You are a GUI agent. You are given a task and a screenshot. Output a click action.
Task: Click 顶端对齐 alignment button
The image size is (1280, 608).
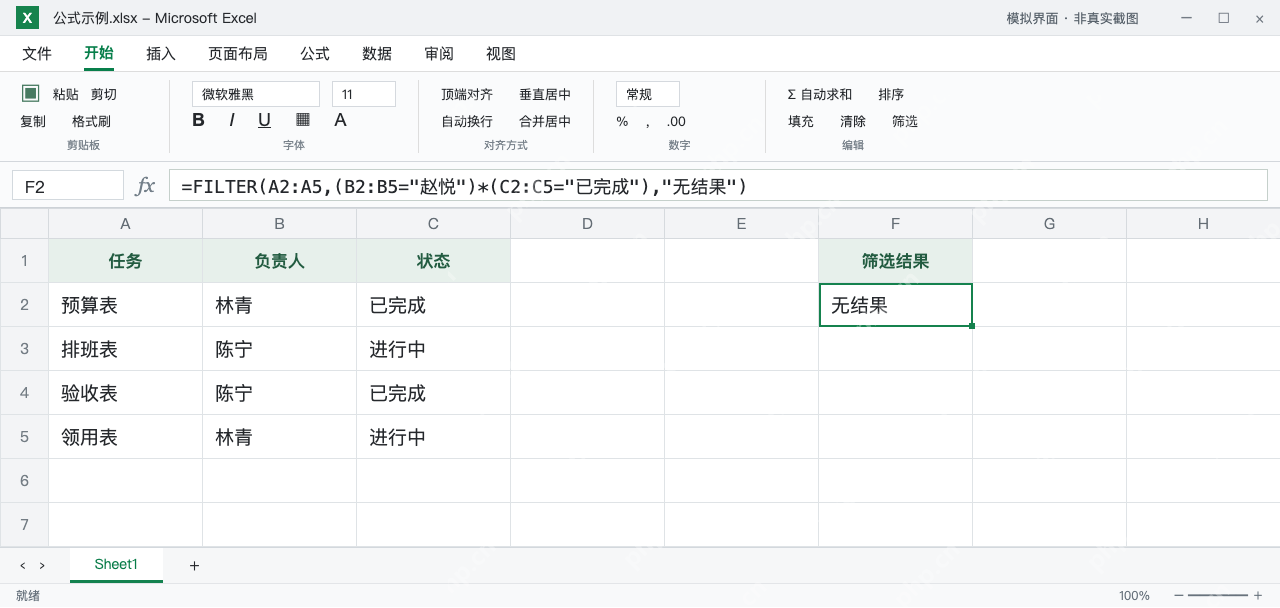[x=467, y=94]
